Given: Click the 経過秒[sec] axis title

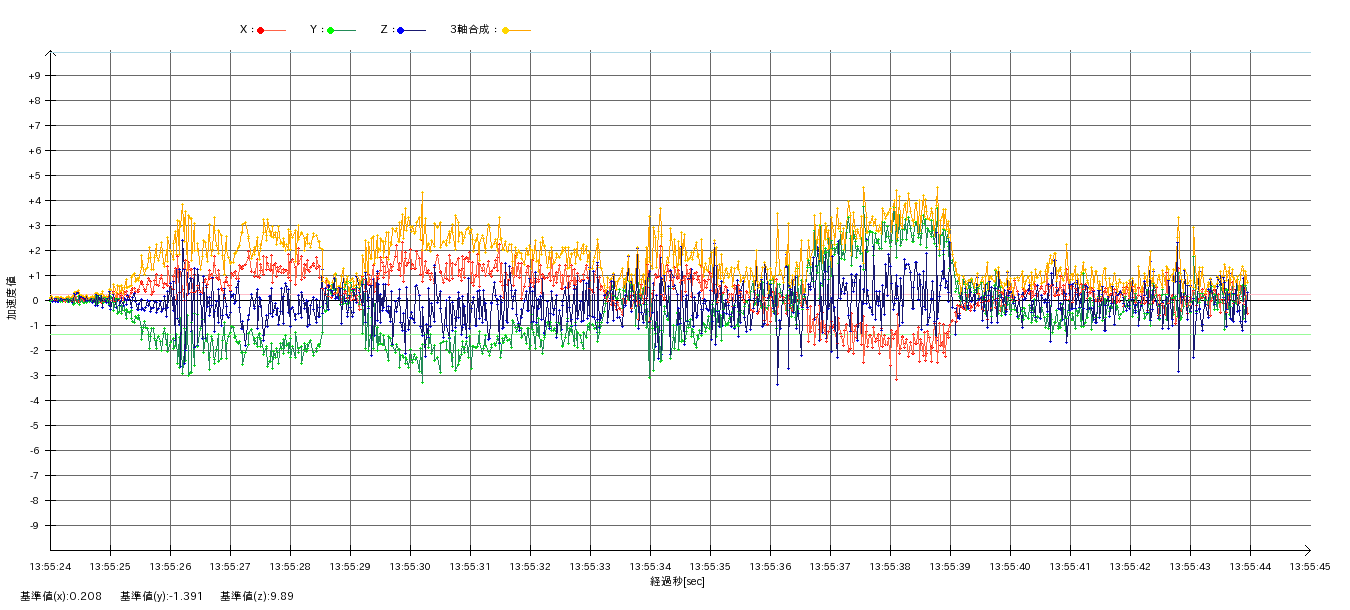Looking at the screenshot, I should click(x=677, y=581).
